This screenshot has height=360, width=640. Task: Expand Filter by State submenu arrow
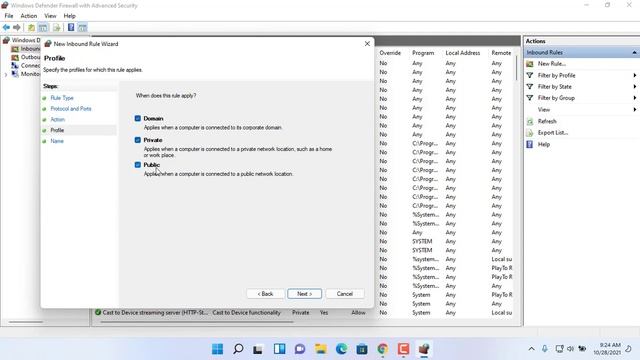pos(635,87)
